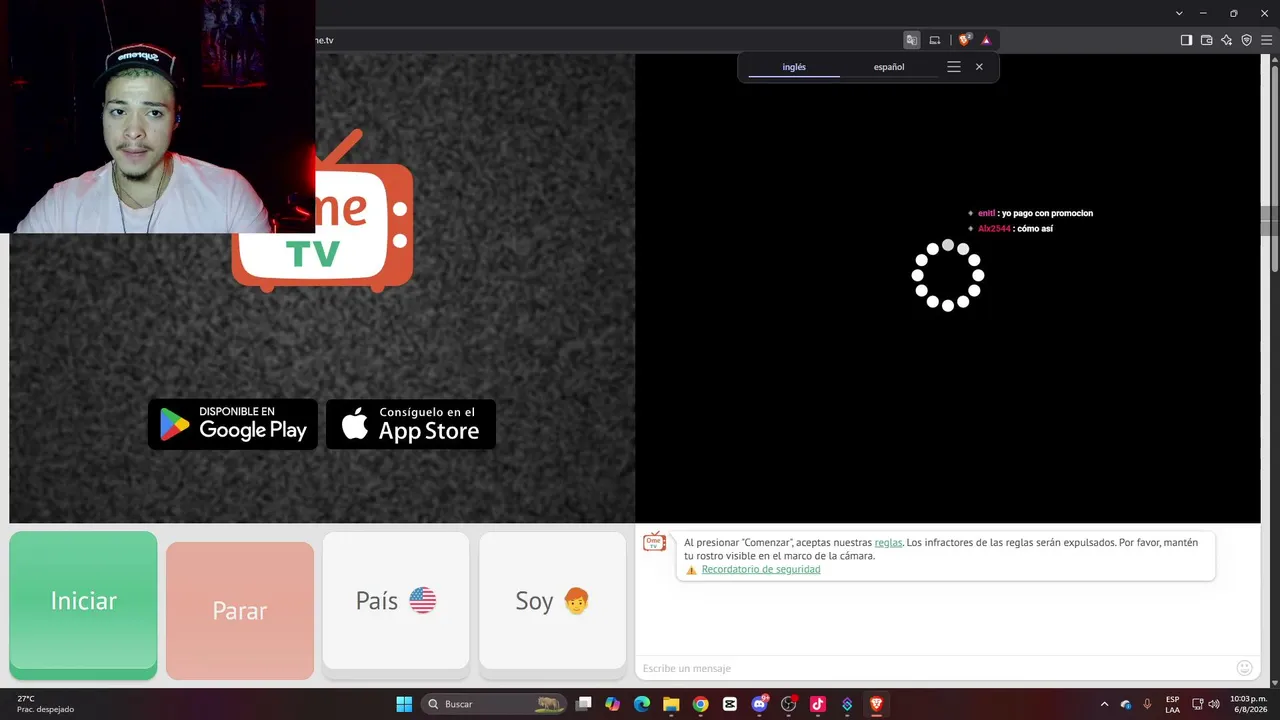Click the Parar button

pos(240,611)
